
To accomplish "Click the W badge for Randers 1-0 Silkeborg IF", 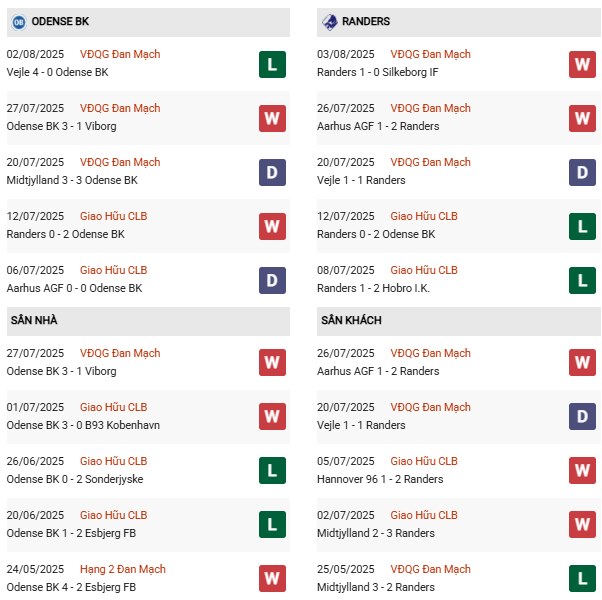I will pyautogui.click(x=582, y=64).
